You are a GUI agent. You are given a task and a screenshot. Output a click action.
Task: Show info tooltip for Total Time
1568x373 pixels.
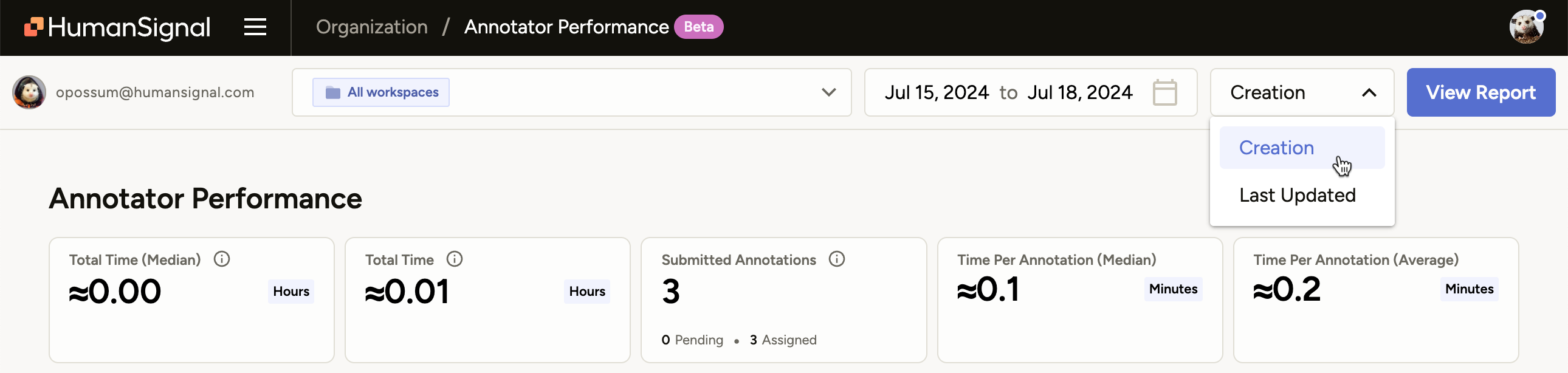pos(454,259)
